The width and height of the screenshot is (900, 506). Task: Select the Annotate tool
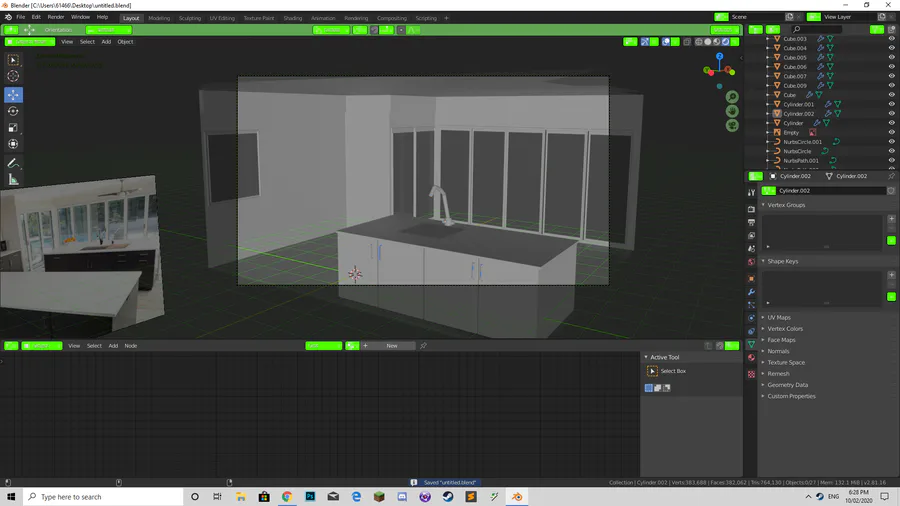(13, 164)
